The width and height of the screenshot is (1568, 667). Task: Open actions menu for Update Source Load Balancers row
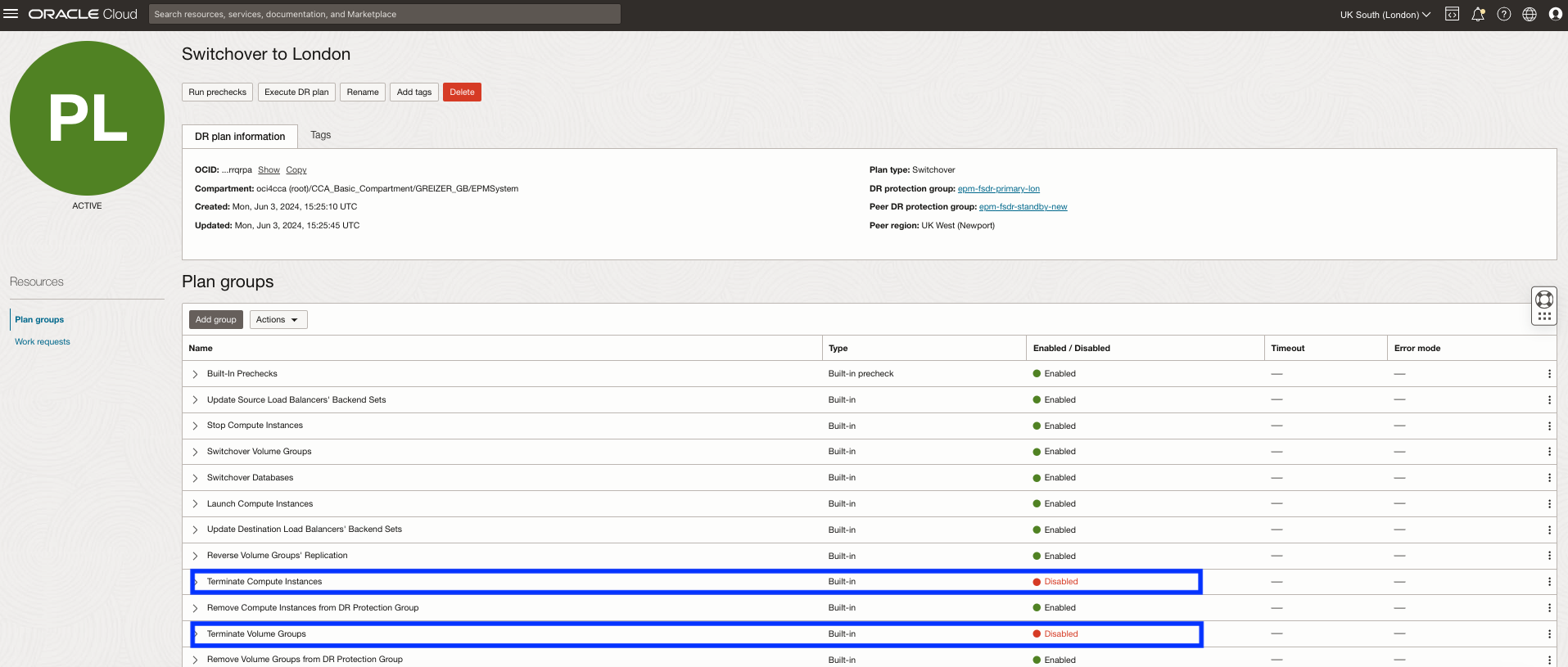(x=1549, y=400)
